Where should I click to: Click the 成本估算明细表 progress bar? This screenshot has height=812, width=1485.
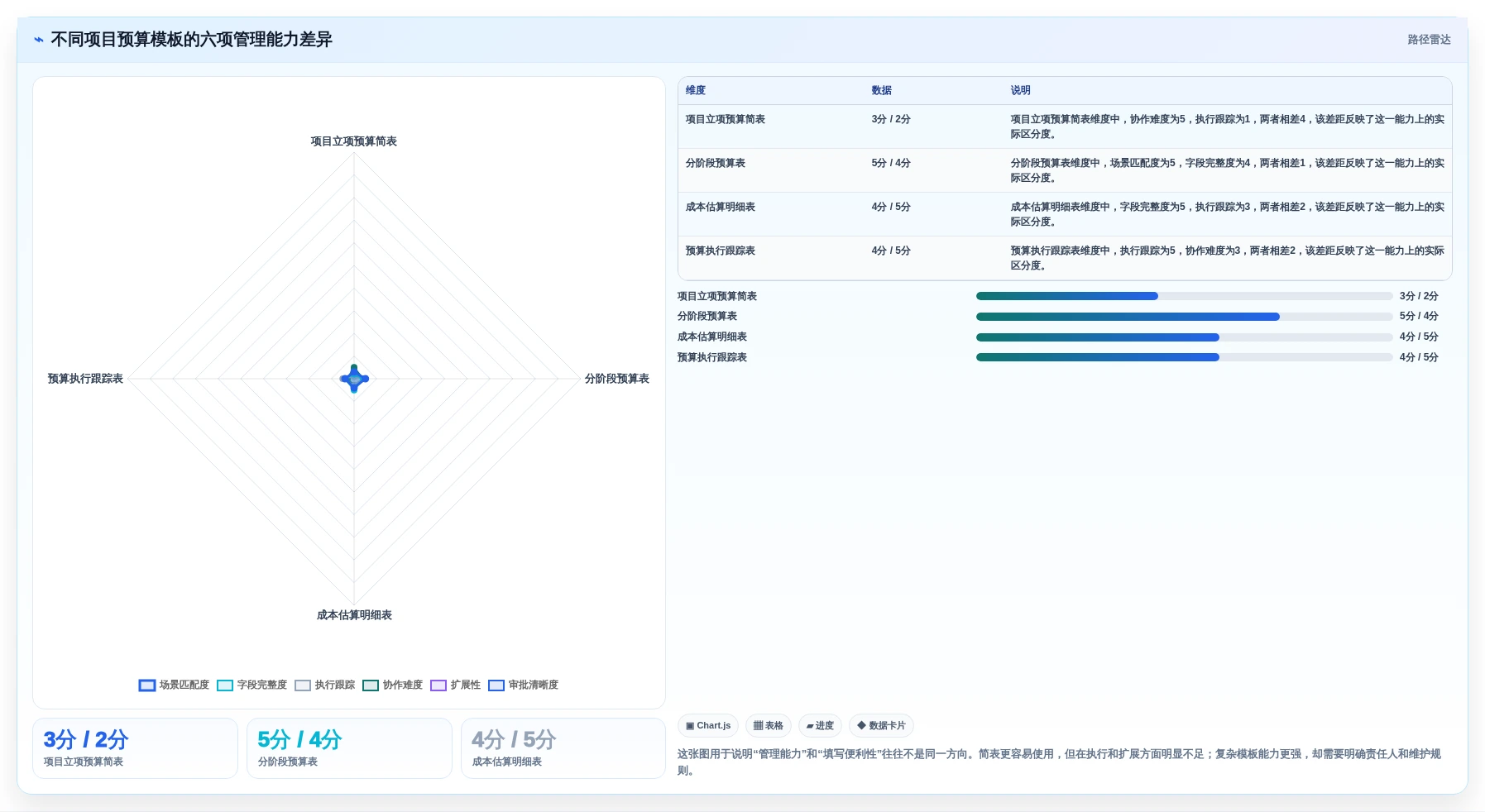(1184, 337)
